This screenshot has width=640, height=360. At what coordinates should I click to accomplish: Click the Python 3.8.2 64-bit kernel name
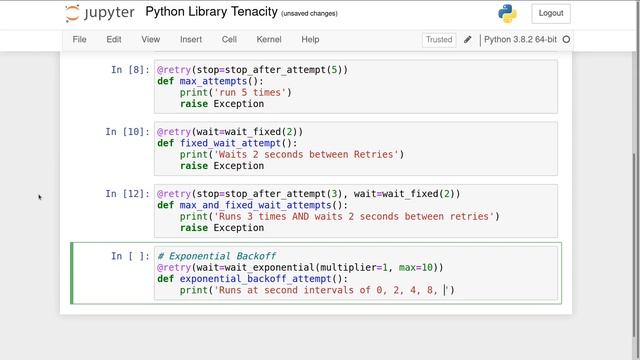pyautogui.click(x=520, y=40)
